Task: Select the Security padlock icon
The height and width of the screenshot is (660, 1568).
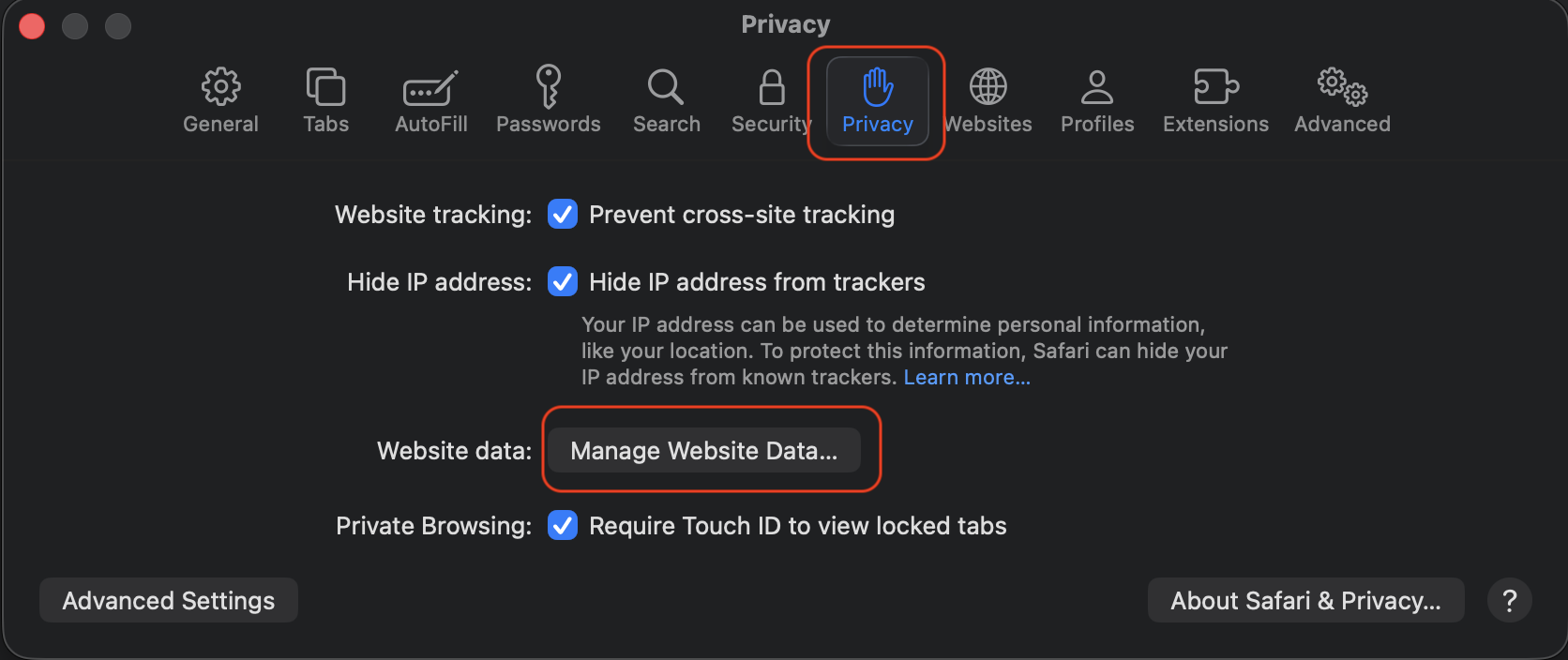Action: click(771, 87)
